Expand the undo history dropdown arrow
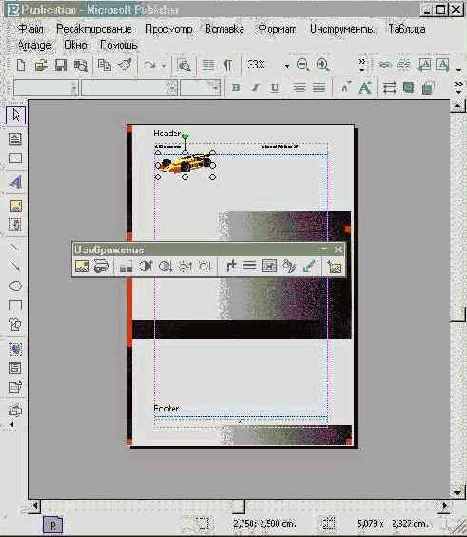Image resolution: width=467 pixels, height=537 pixels. 164,66
